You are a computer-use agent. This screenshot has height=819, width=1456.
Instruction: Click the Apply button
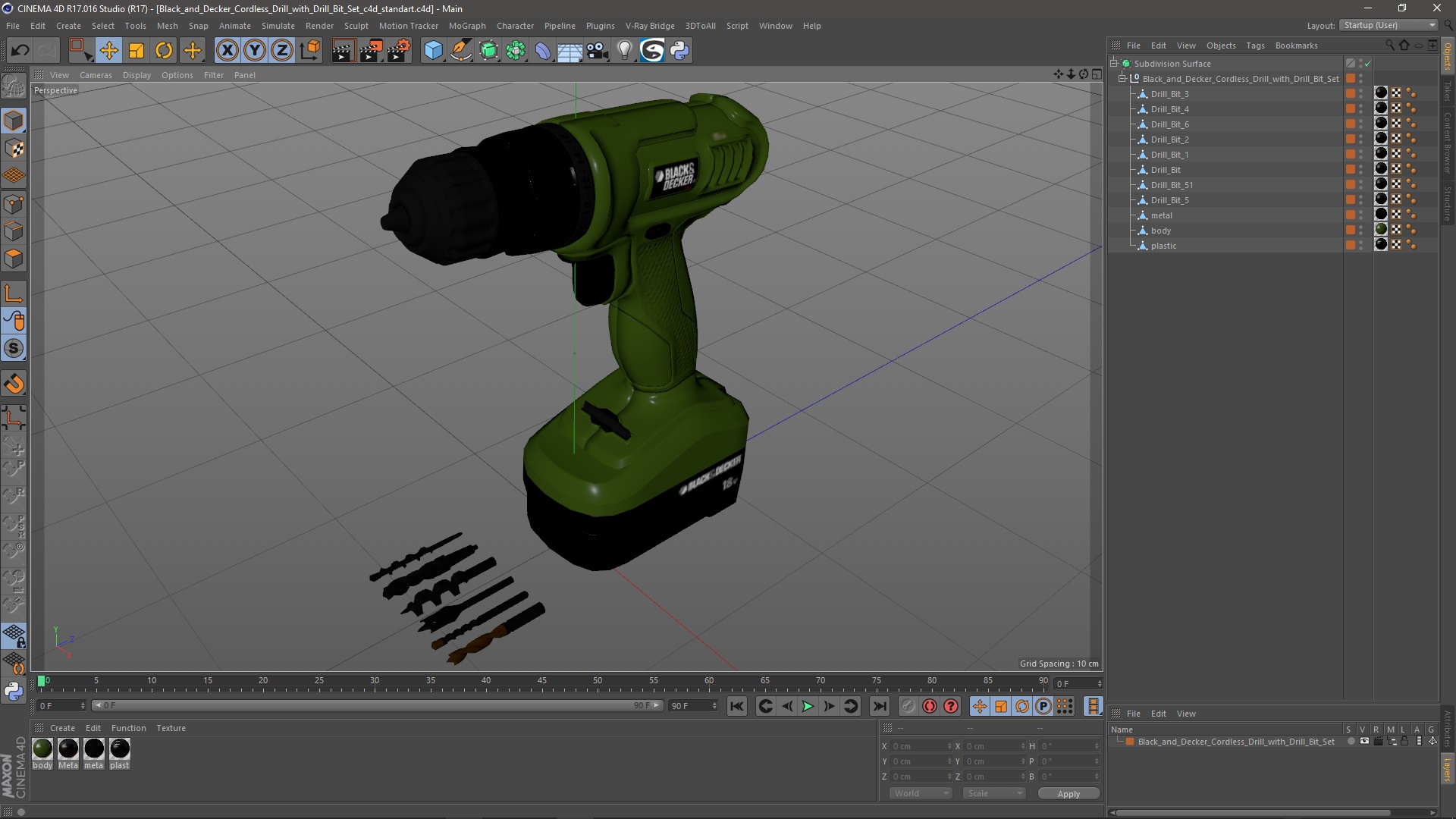1068,794
